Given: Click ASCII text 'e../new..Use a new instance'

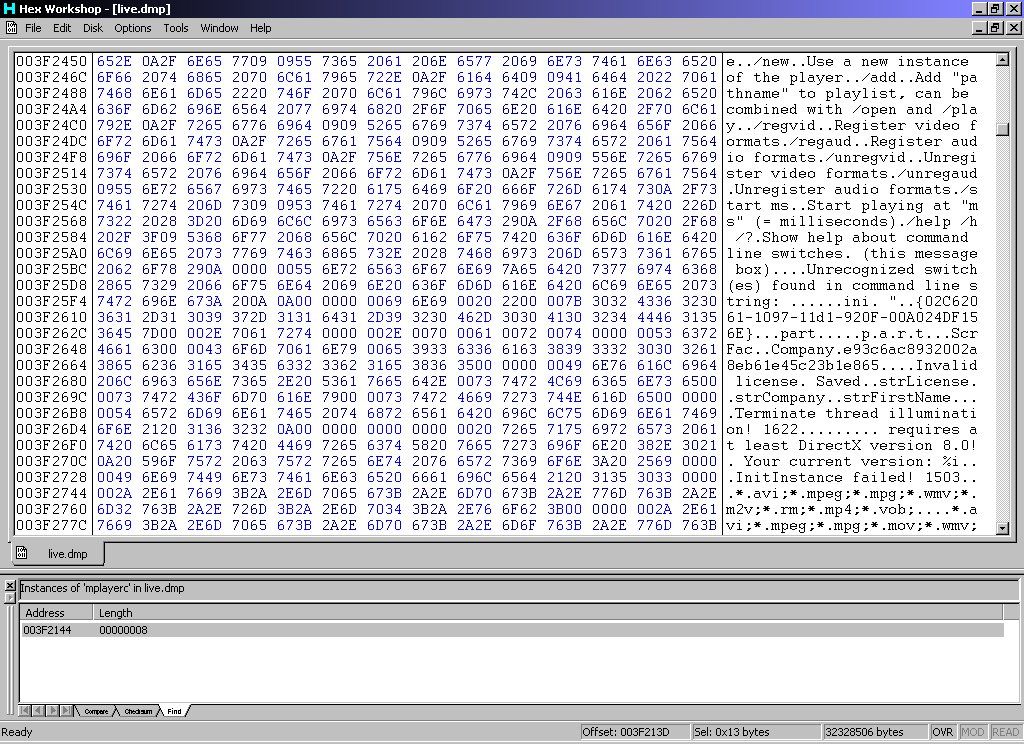Looking at the screenshot, I should pos(848,61).
